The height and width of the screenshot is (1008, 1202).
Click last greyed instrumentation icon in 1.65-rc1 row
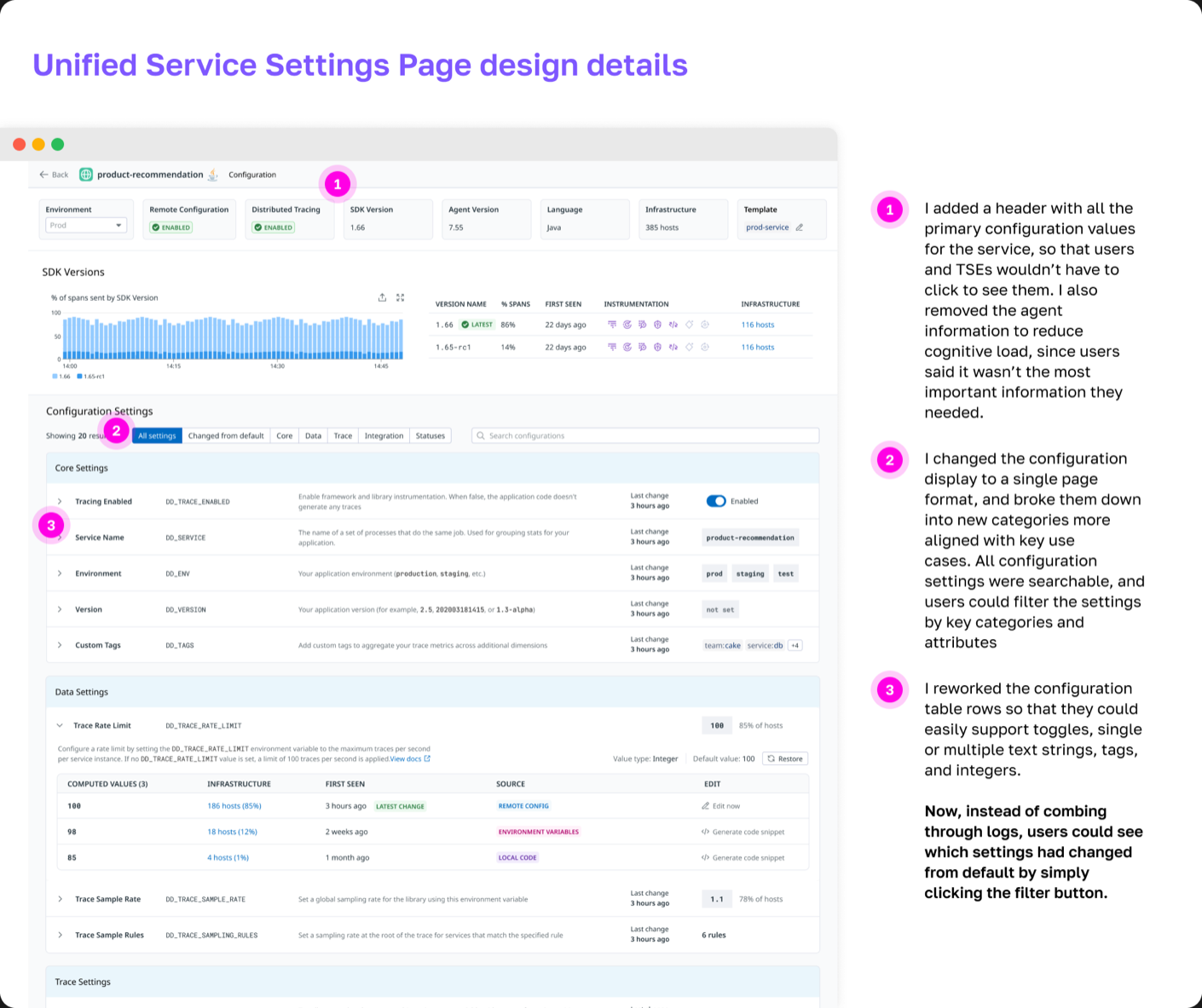point(705,347)
